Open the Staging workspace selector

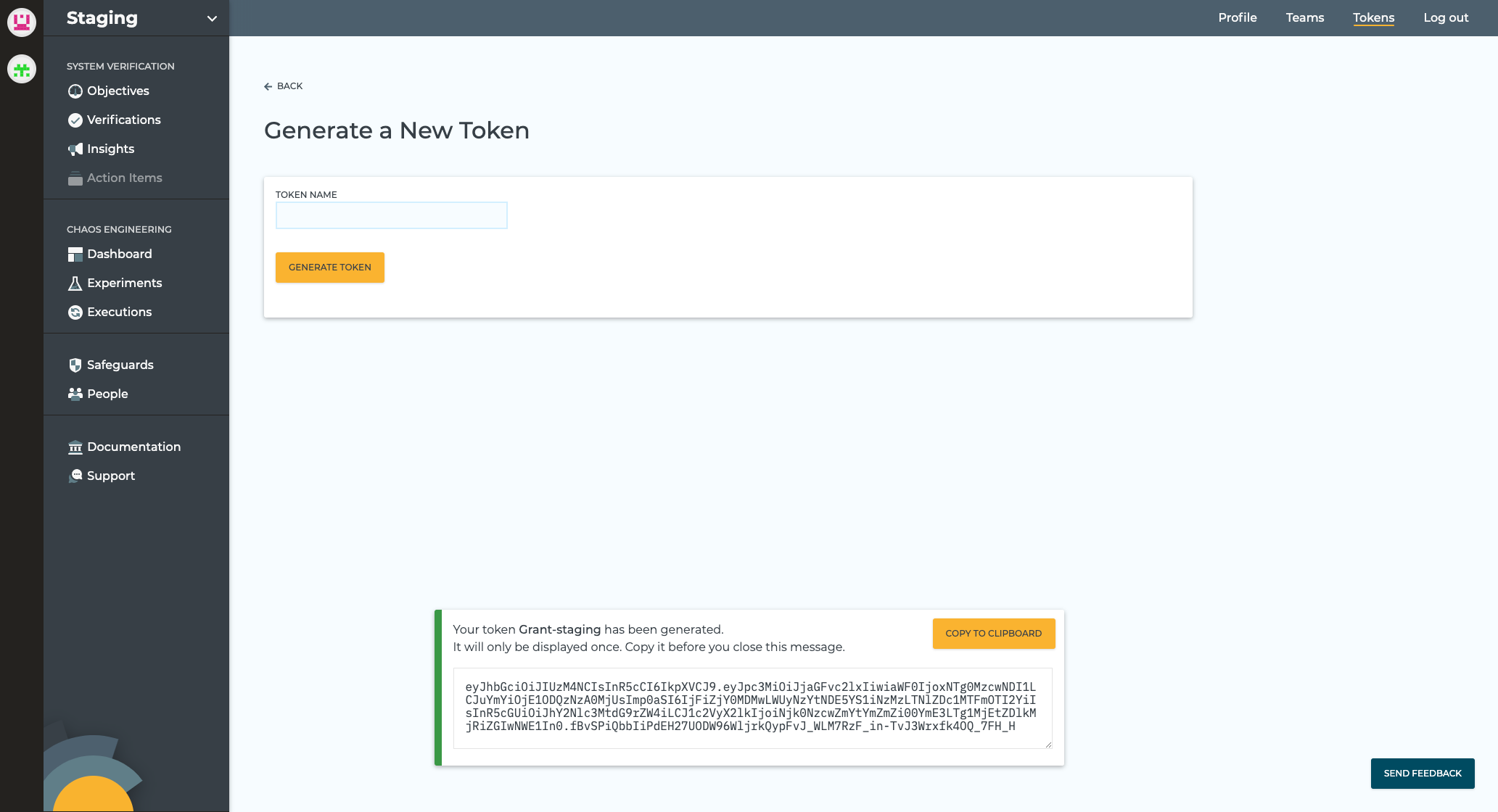tap(136, 18)
